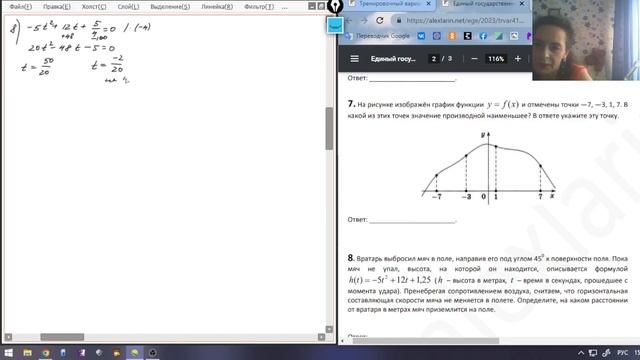This screenshot has width=640, height=360.
Task: Zoom out the PDF with minus
Action: (474, 59)
